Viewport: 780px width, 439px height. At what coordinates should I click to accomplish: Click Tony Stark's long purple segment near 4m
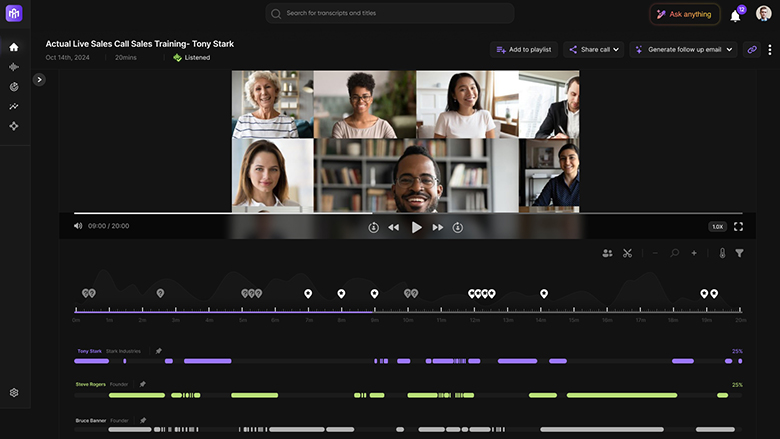(x=207, y=361)
